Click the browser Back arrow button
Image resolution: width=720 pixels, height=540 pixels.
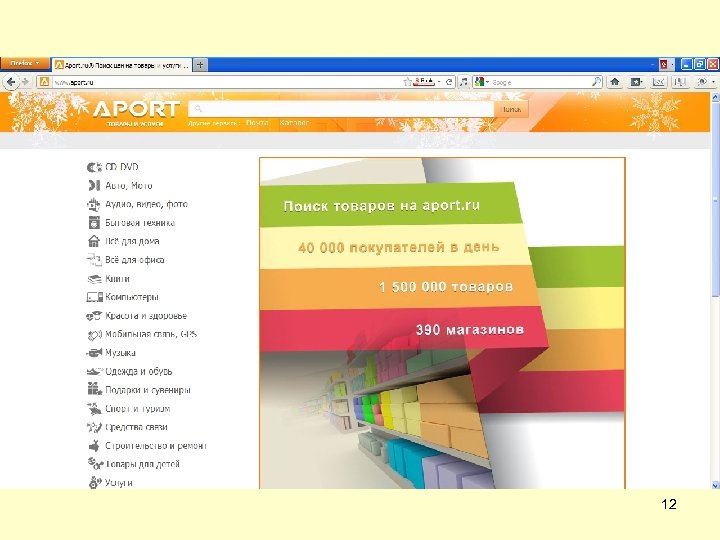pyautogui.click(x=11, y=82)
